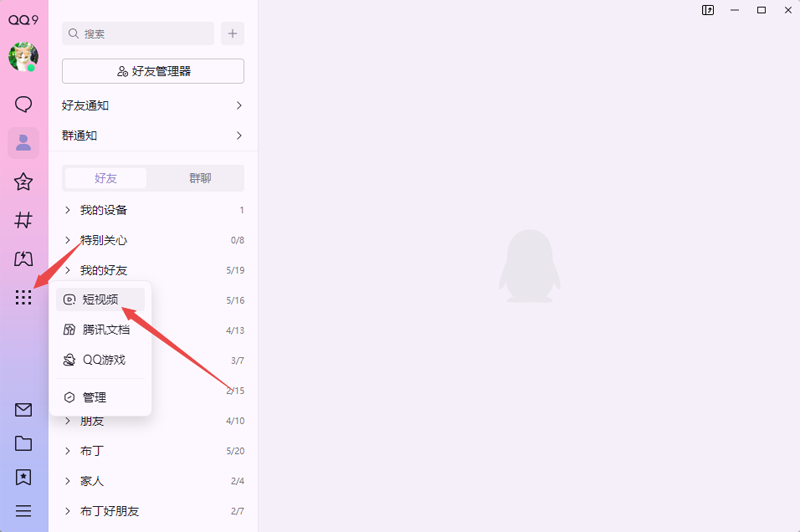Switch to the 群聊 tab
Image resolution: width=800 pixels, height=532 pixels.
pos(200,178)
